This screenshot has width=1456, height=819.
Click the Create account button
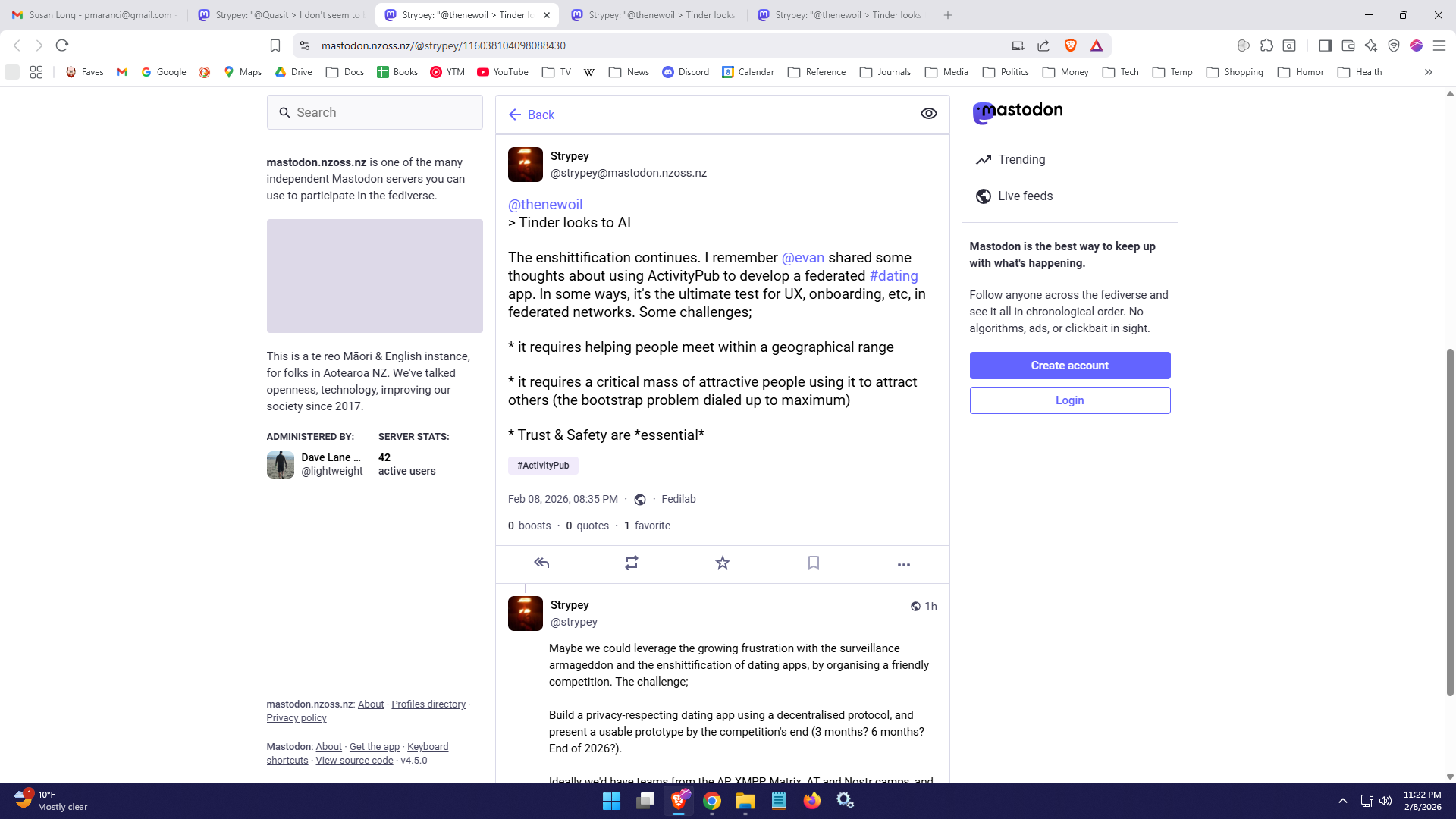tap(1069, 366)
